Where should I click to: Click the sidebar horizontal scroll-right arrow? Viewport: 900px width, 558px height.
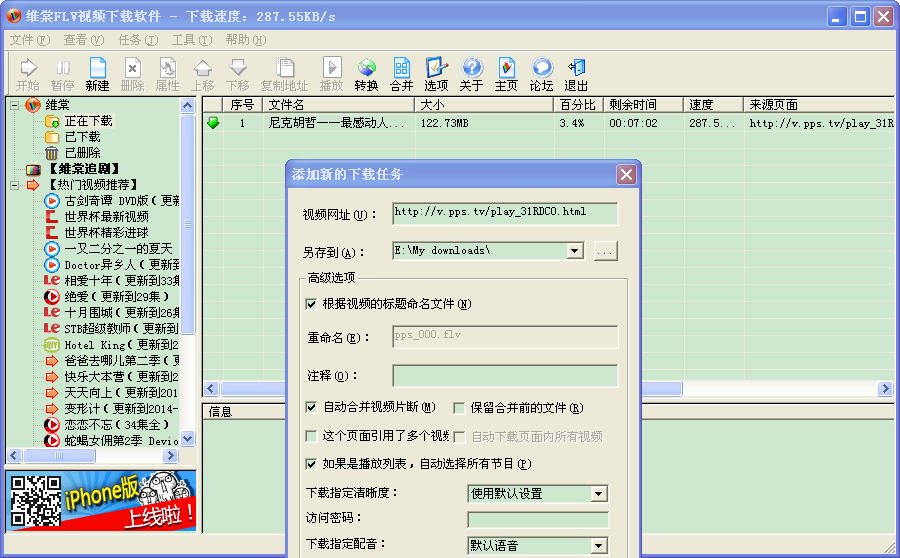coord(170,456)
